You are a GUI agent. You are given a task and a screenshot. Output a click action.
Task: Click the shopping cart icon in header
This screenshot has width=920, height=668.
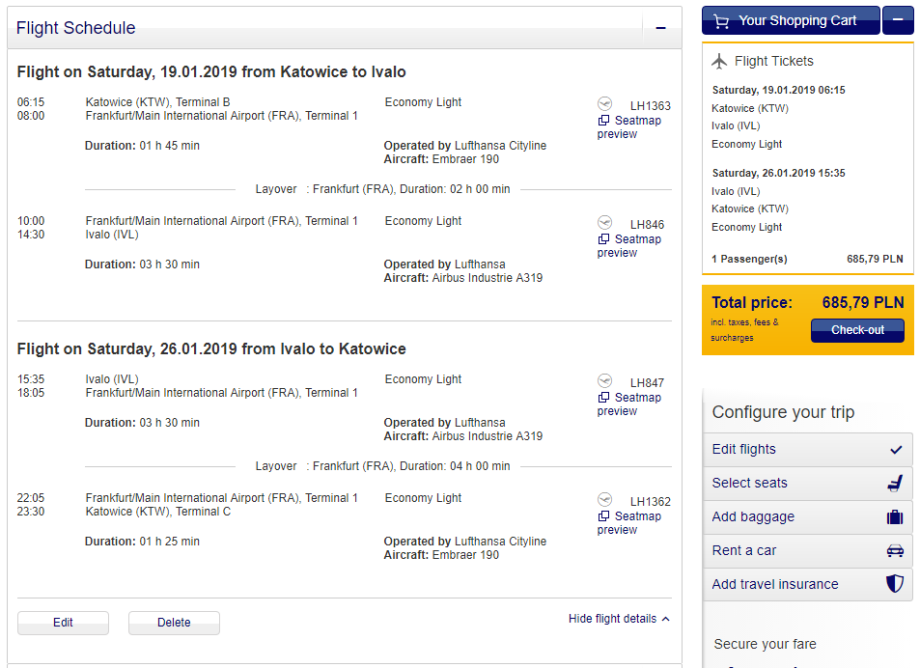click(723, 21)
